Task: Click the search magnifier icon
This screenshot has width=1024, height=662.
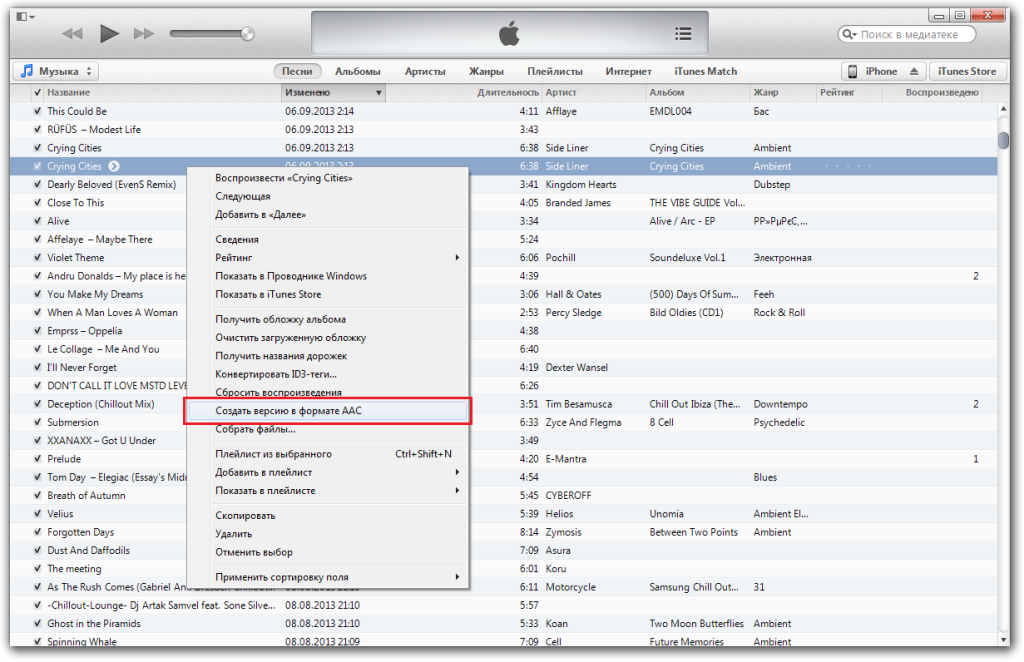Action: (x=850, y=35)
